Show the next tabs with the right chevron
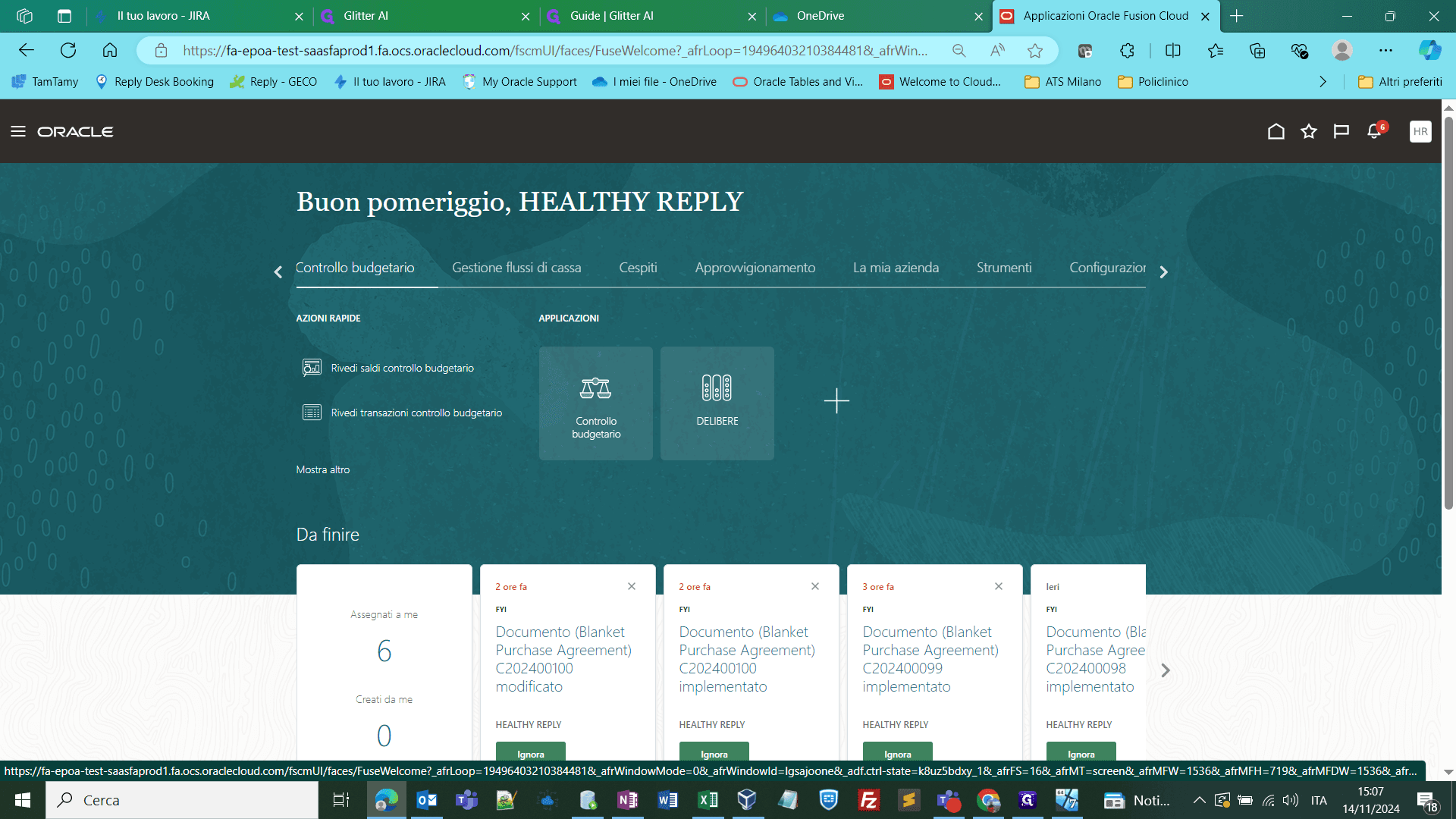This screenshot has height=819, width=1456. (1164, 272)
